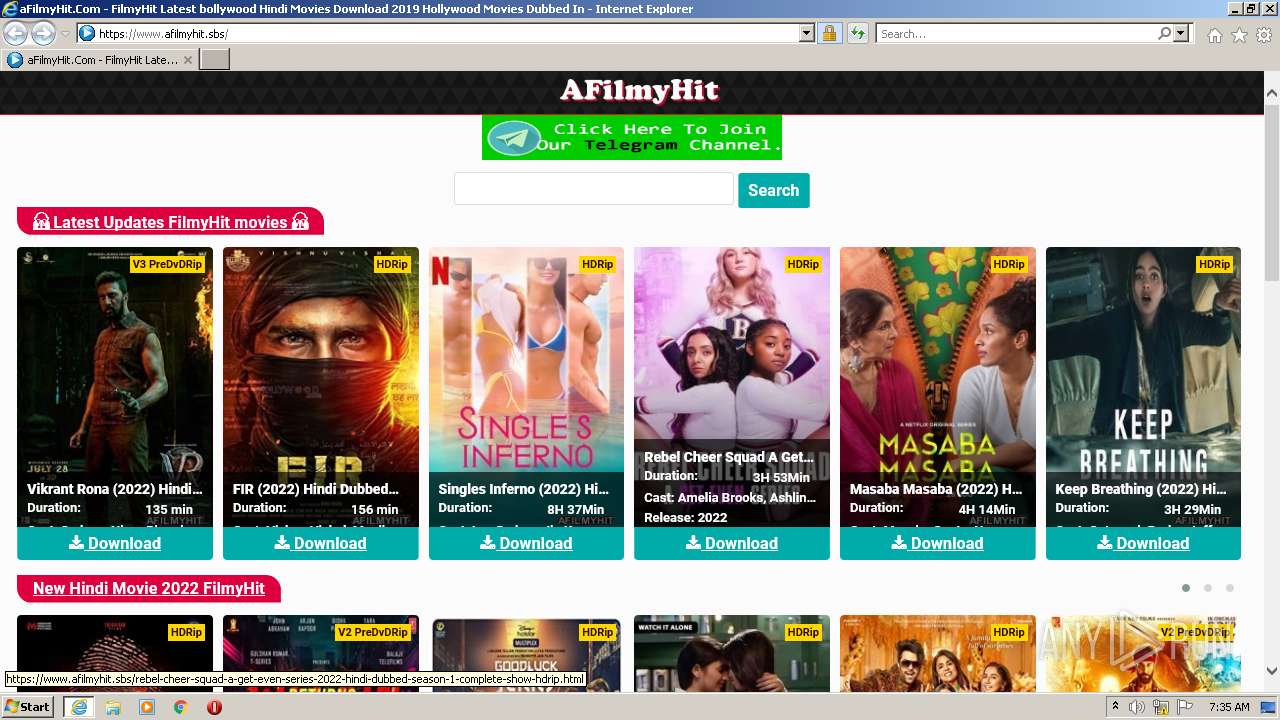Focus the browser Search box

1015,34
